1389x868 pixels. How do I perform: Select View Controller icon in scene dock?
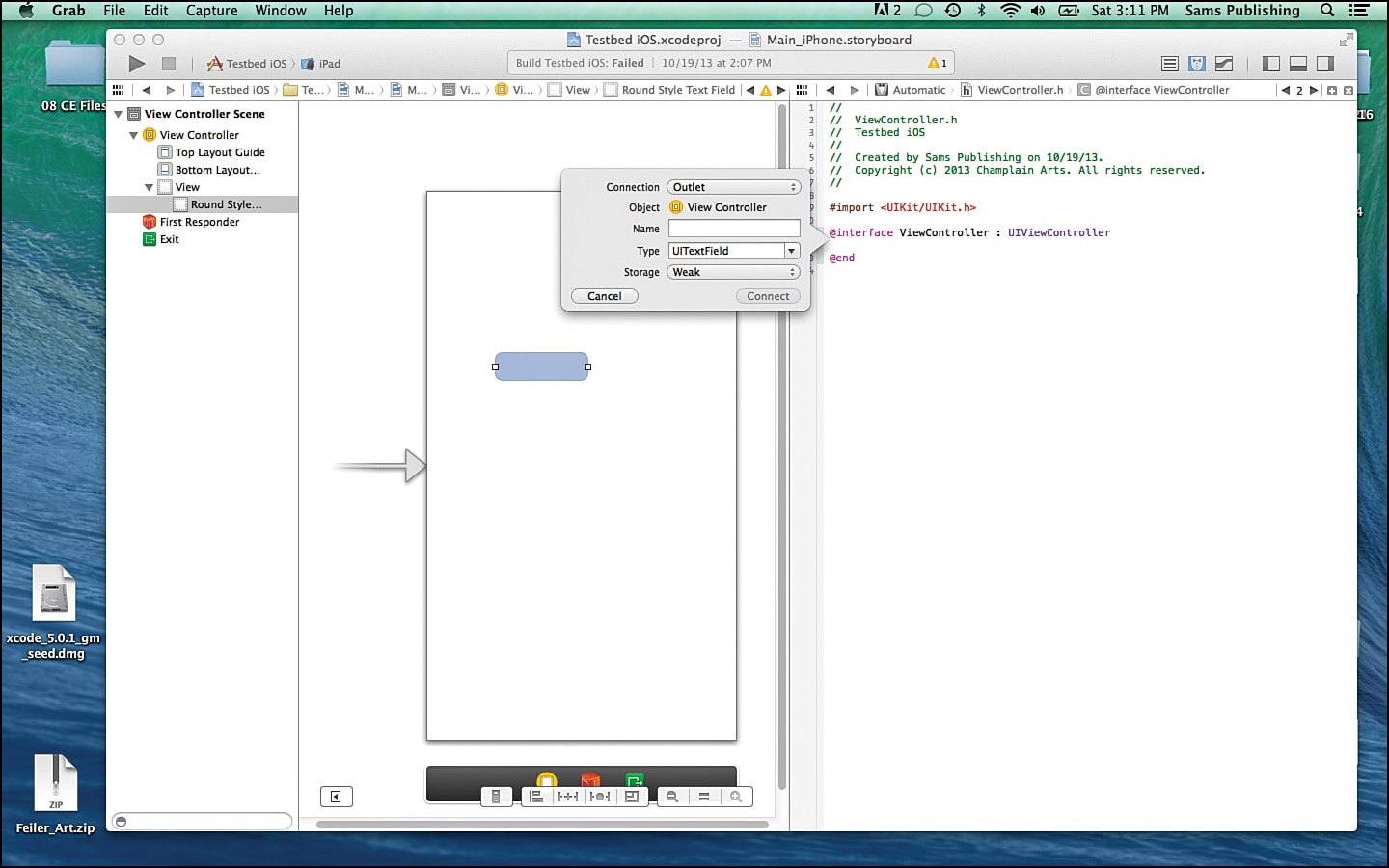(547, 780)
